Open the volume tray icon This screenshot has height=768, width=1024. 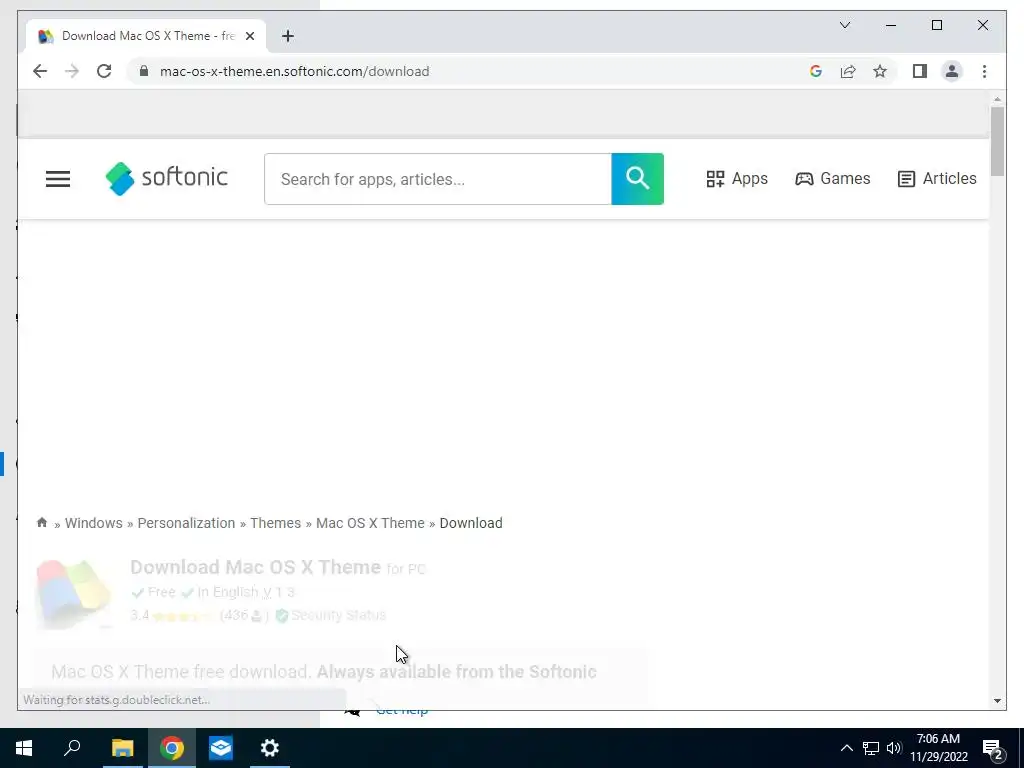pos(894,748)
